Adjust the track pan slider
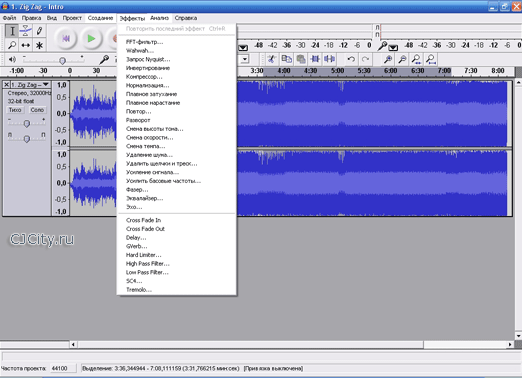Viewport: 522px width, 378px height. click(27, 138)
